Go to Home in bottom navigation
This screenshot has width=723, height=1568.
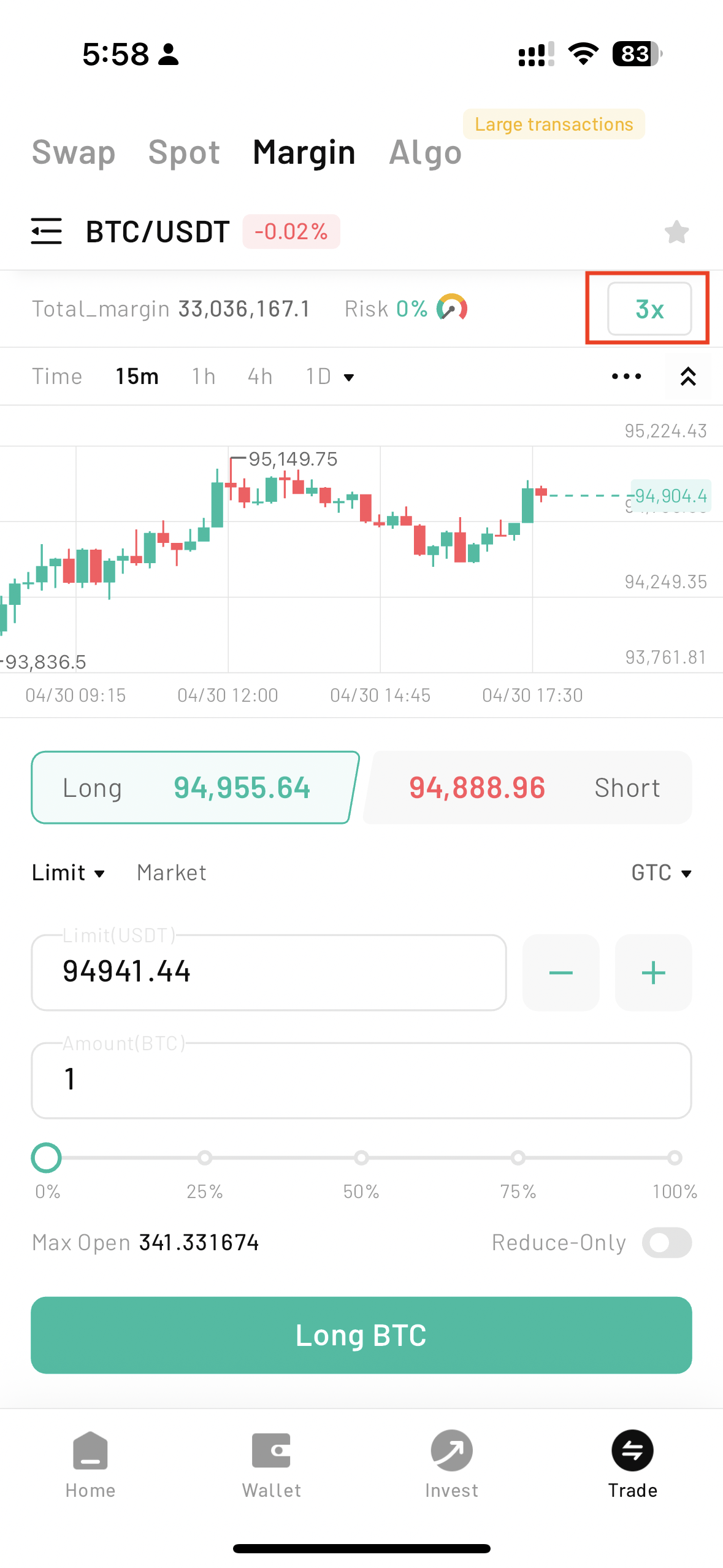[90, 1464]
